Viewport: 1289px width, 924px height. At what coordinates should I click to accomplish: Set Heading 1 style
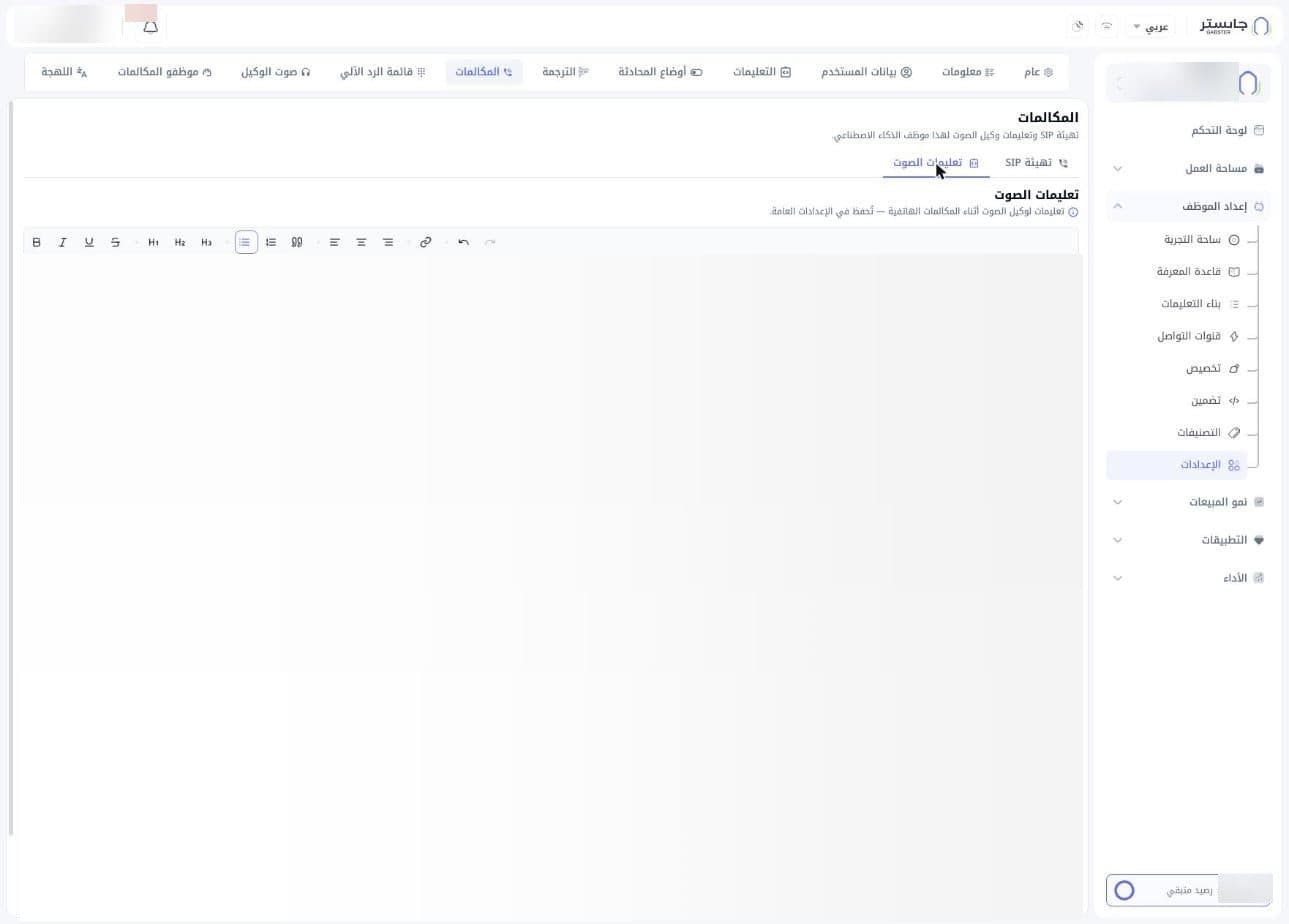pos(153,242)
